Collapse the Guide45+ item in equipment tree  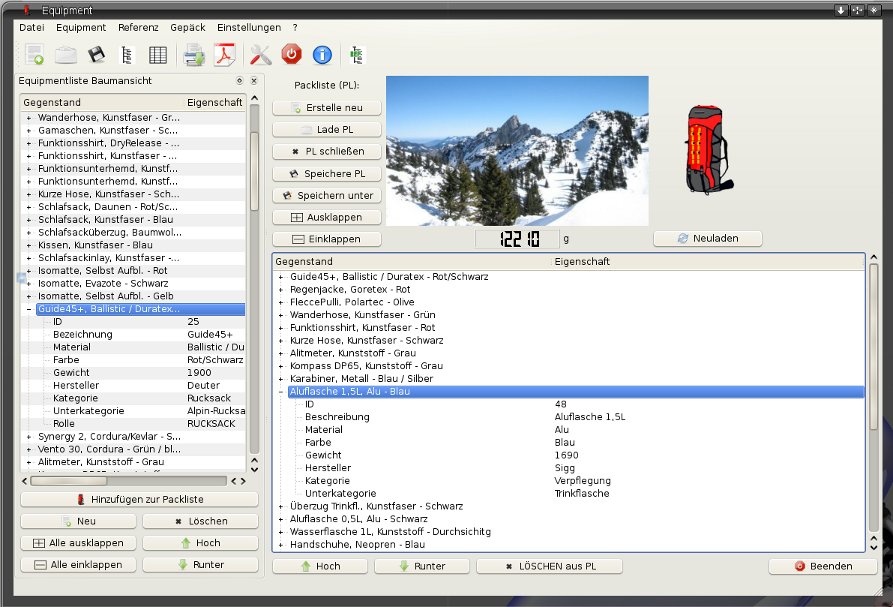29,310
